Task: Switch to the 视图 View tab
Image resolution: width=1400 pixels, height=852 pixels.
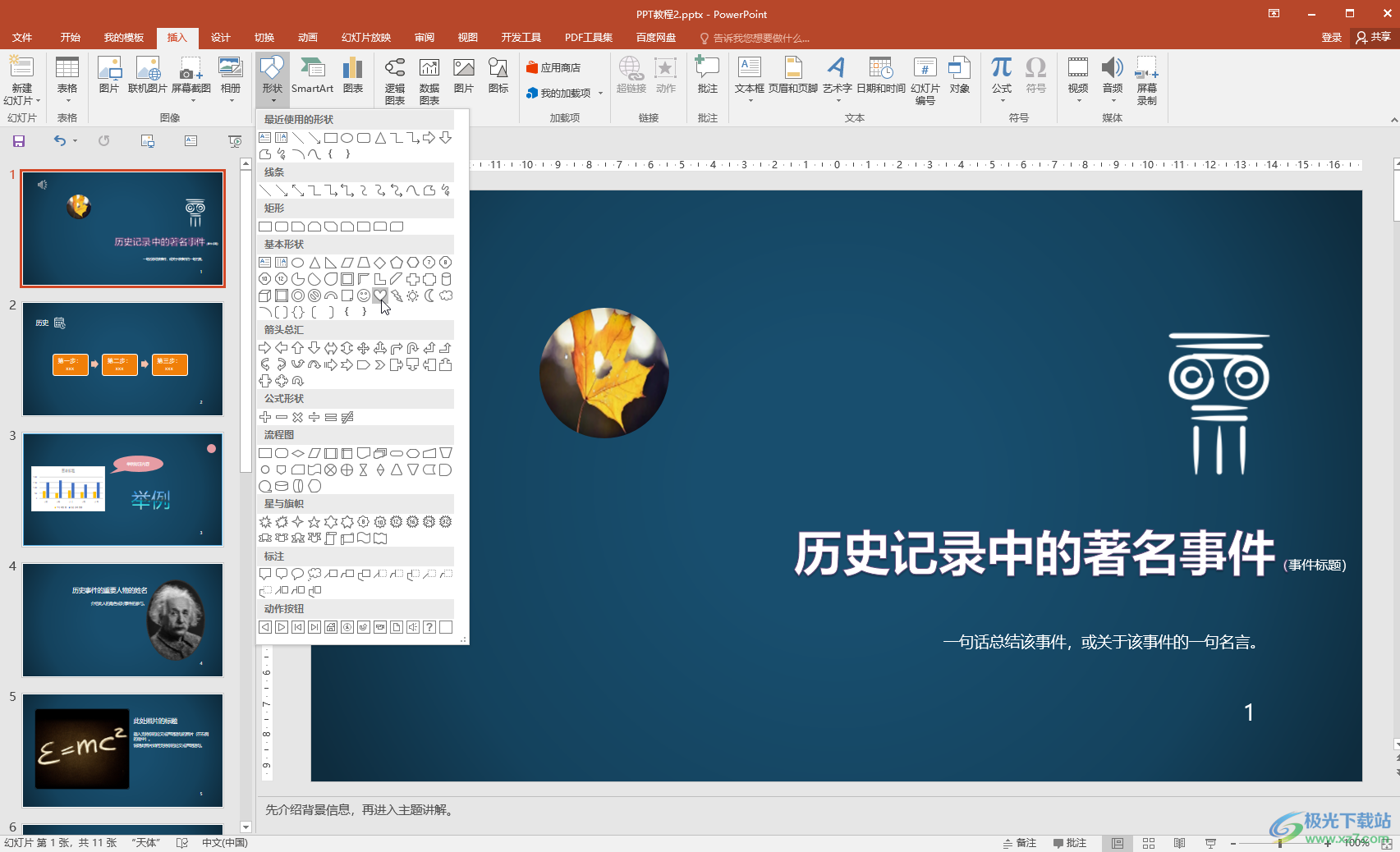Action: (468, 38)
